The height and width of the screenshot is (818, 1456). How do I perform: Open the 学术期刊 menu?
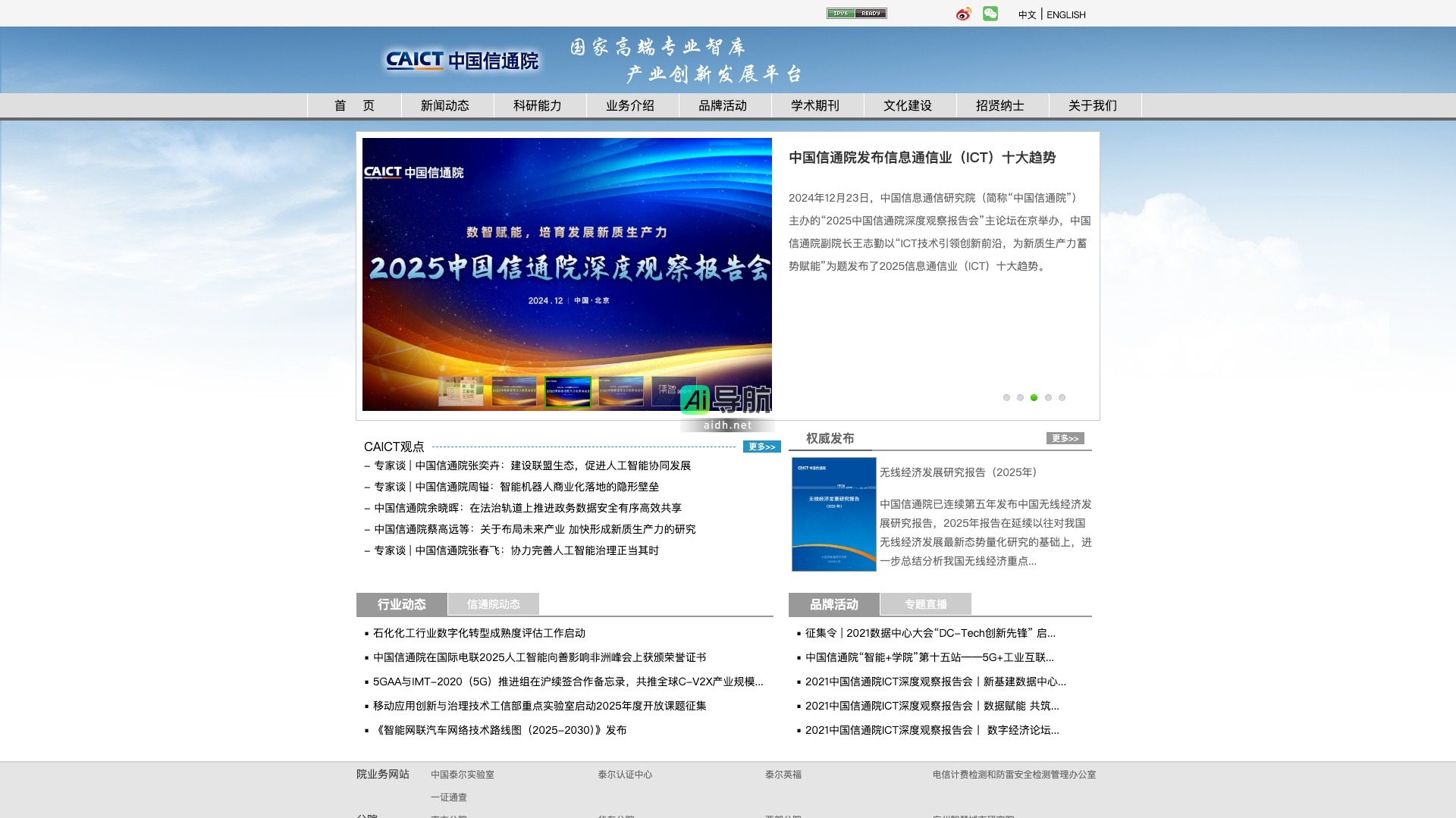pyautogui.click(x=814, y=105)
